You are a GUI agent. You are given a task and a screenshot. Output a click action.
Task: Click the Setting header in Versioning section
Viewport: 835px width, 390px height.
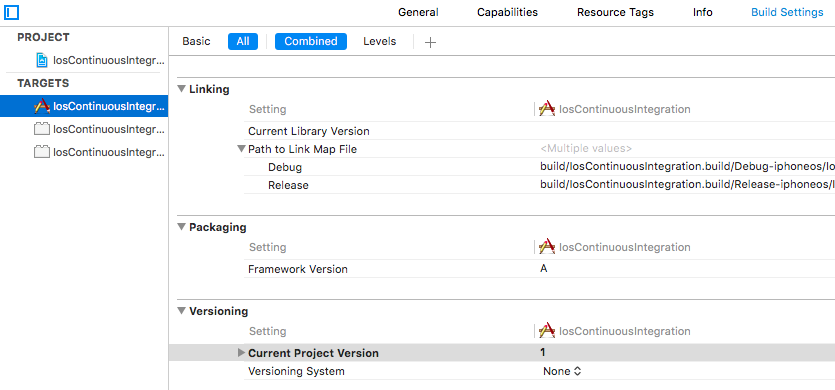coord(267,331)
